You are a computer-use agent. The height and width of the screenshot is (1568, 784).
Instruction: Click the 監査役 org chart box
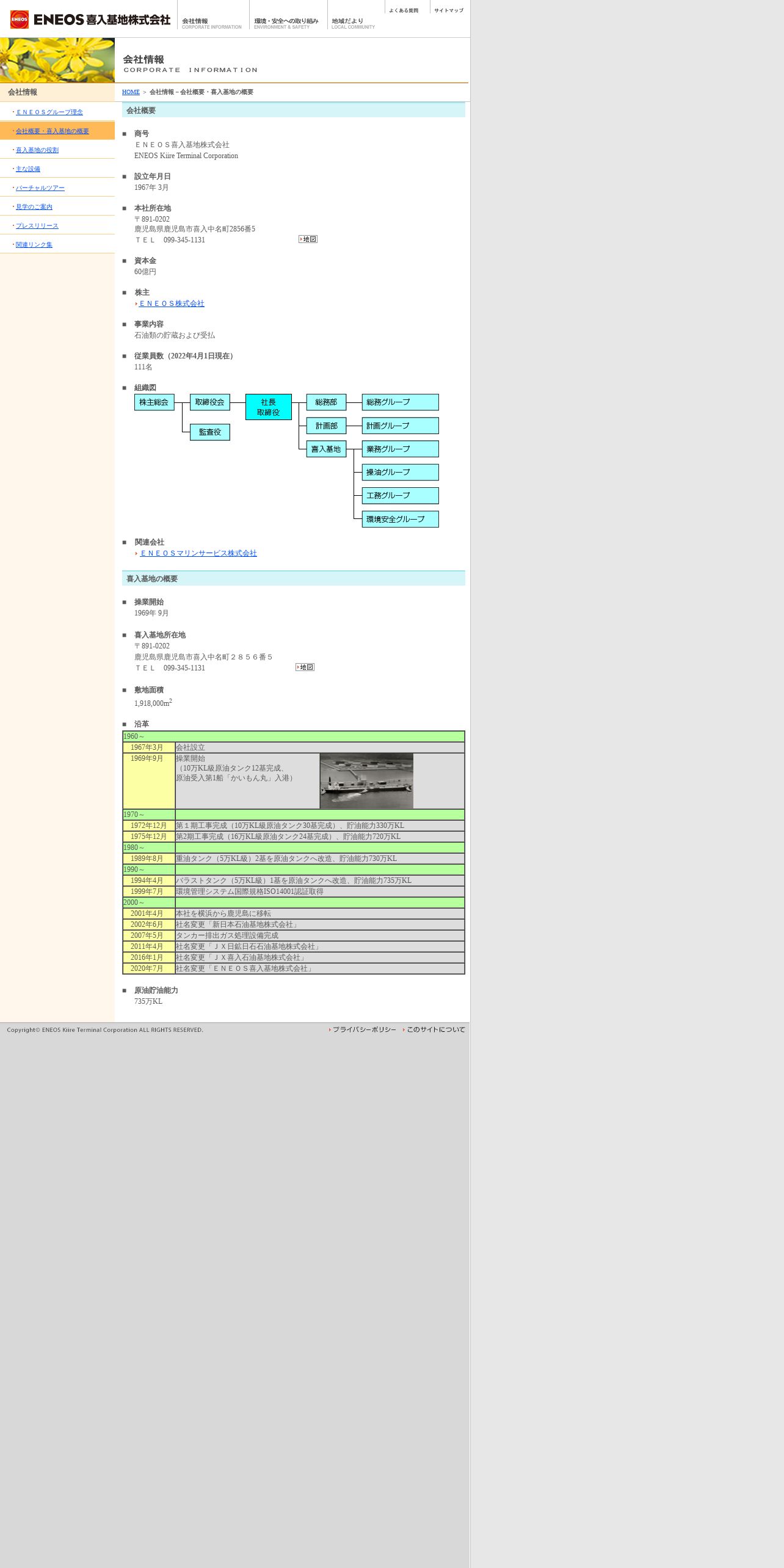210,432
